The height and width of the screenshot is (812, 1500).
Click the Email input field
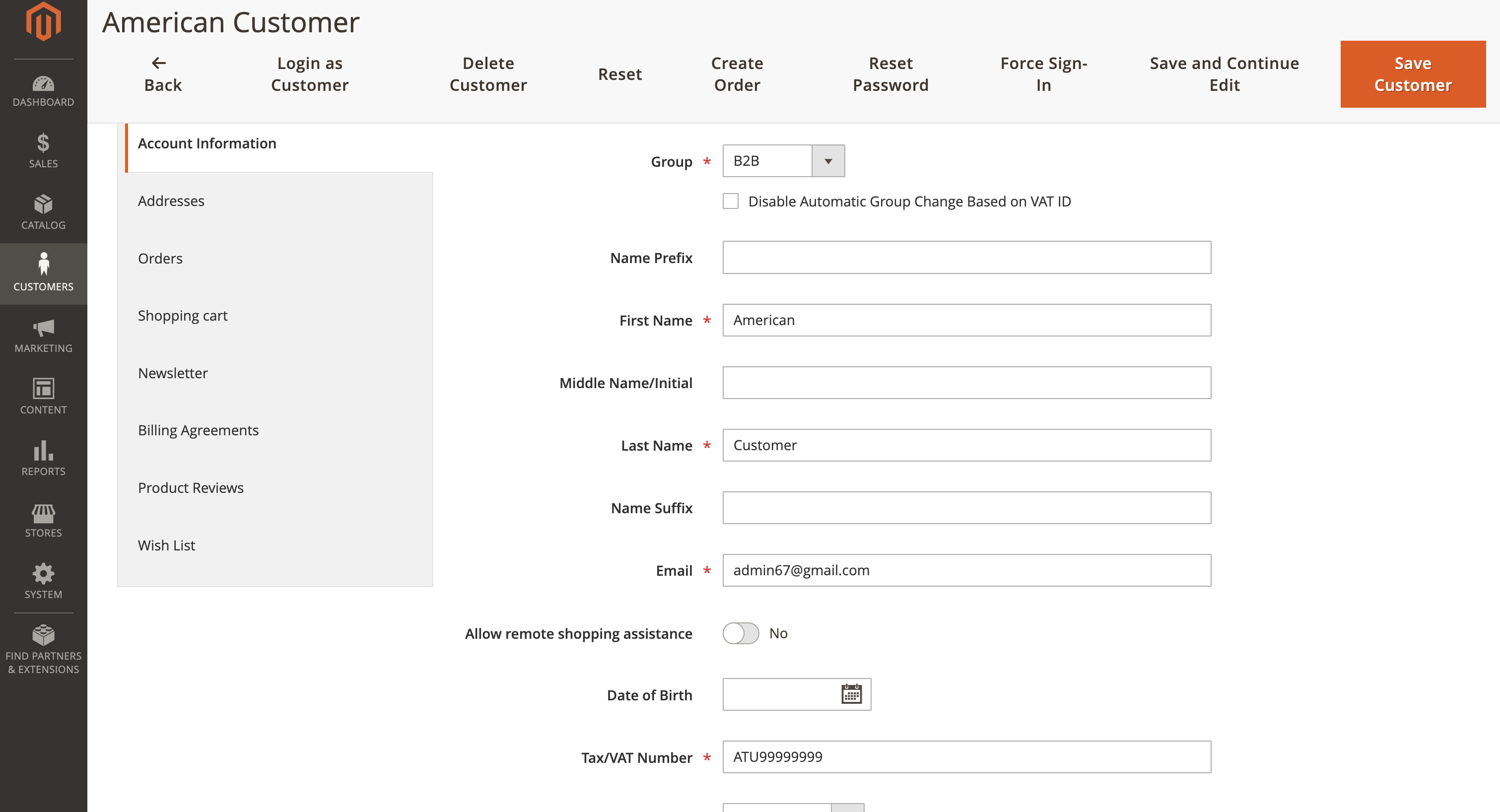coord(966,570)
